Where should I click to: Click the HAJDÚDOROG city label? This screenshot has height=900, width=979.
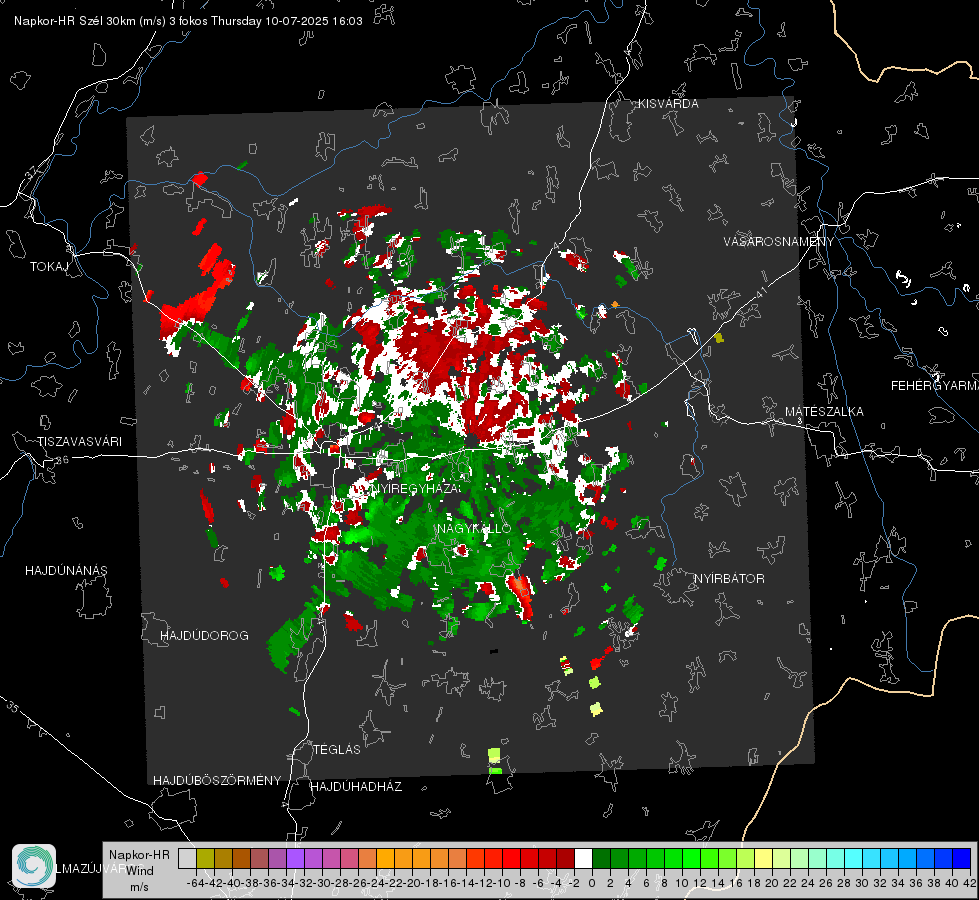(204, 636)
